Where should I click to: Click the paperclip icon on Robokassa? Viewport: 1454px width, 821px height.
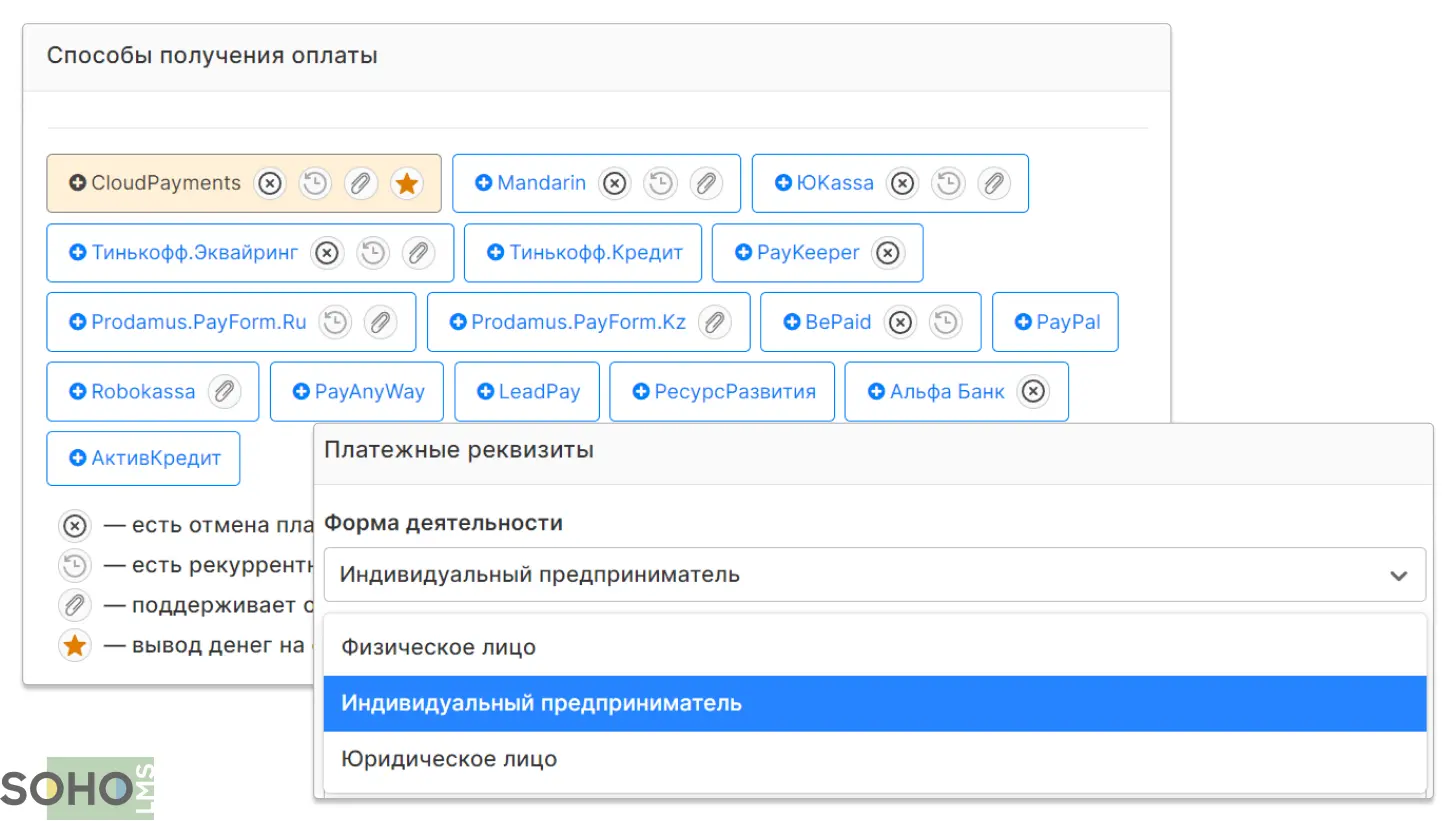(225, 392)
